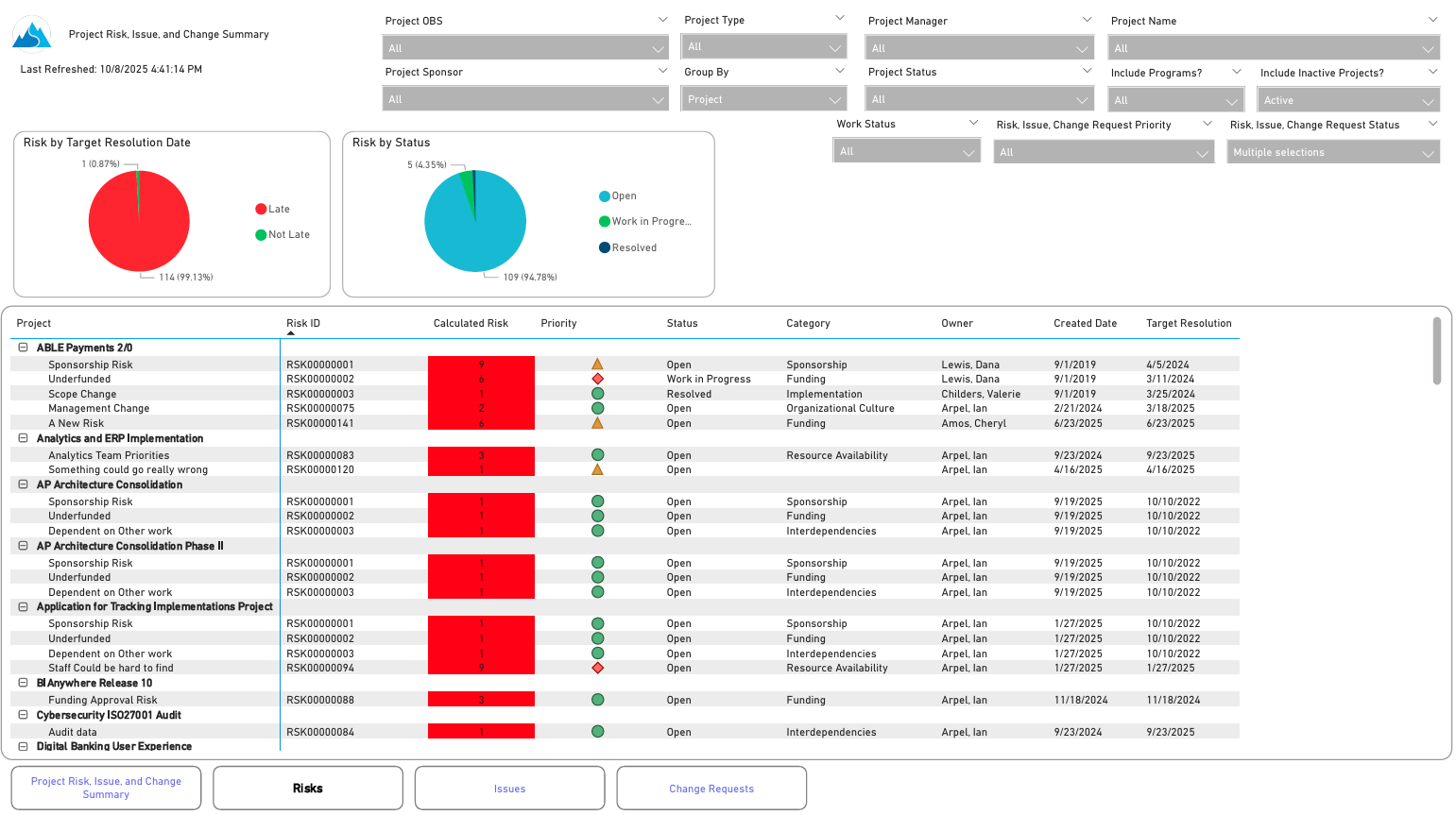This screenshot has height=815, width=1456.
Task: Switch to the Change Requests tab
Action: click(x=711, y=789)
